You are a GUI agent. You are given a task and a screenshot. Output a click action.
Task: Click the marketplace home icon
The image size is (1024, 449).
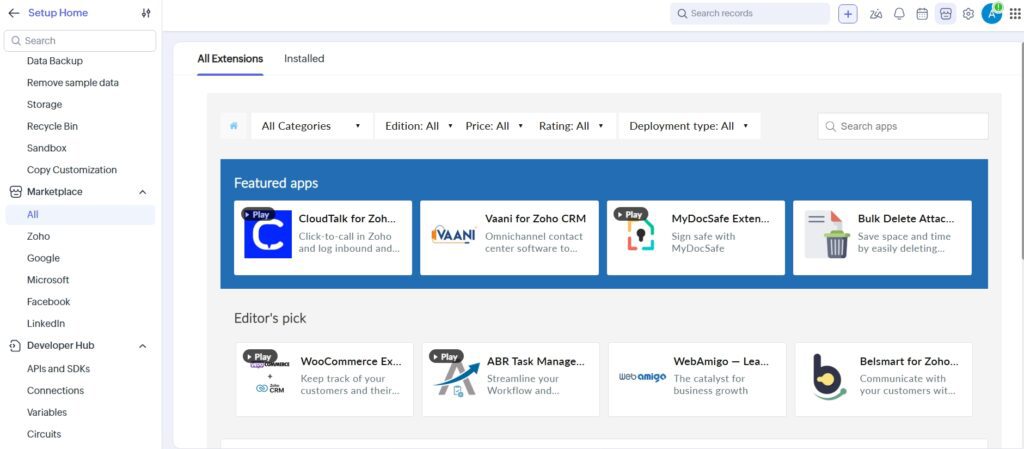[234, 126]
